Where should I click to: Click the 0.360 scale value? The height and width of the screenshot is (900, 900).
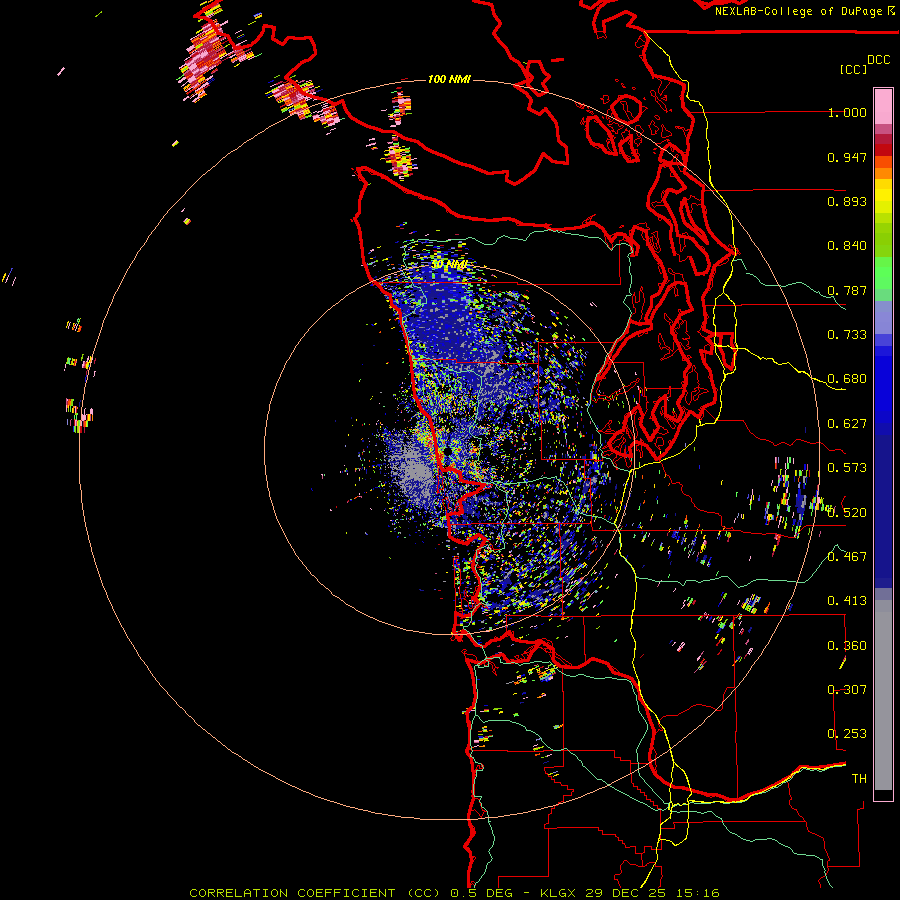point(847,646)
